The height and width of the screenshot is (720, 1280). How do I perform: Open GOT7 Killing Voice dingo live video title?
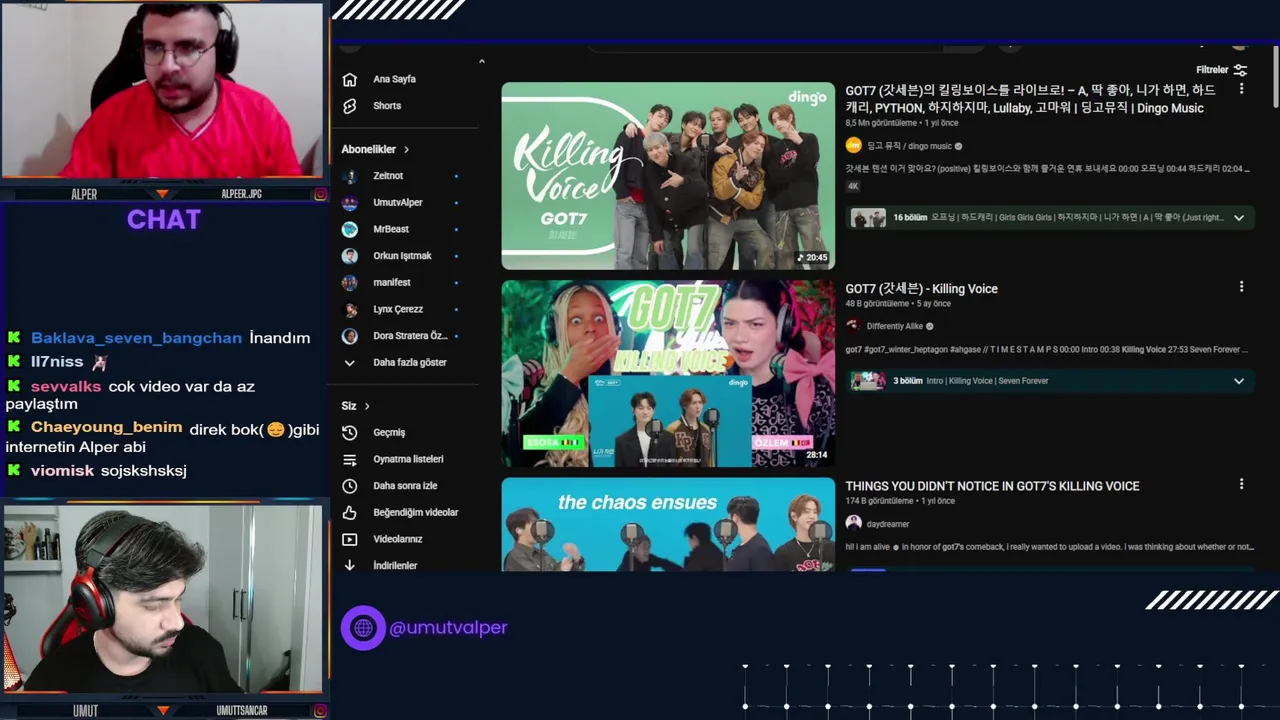click(1030, 99)
